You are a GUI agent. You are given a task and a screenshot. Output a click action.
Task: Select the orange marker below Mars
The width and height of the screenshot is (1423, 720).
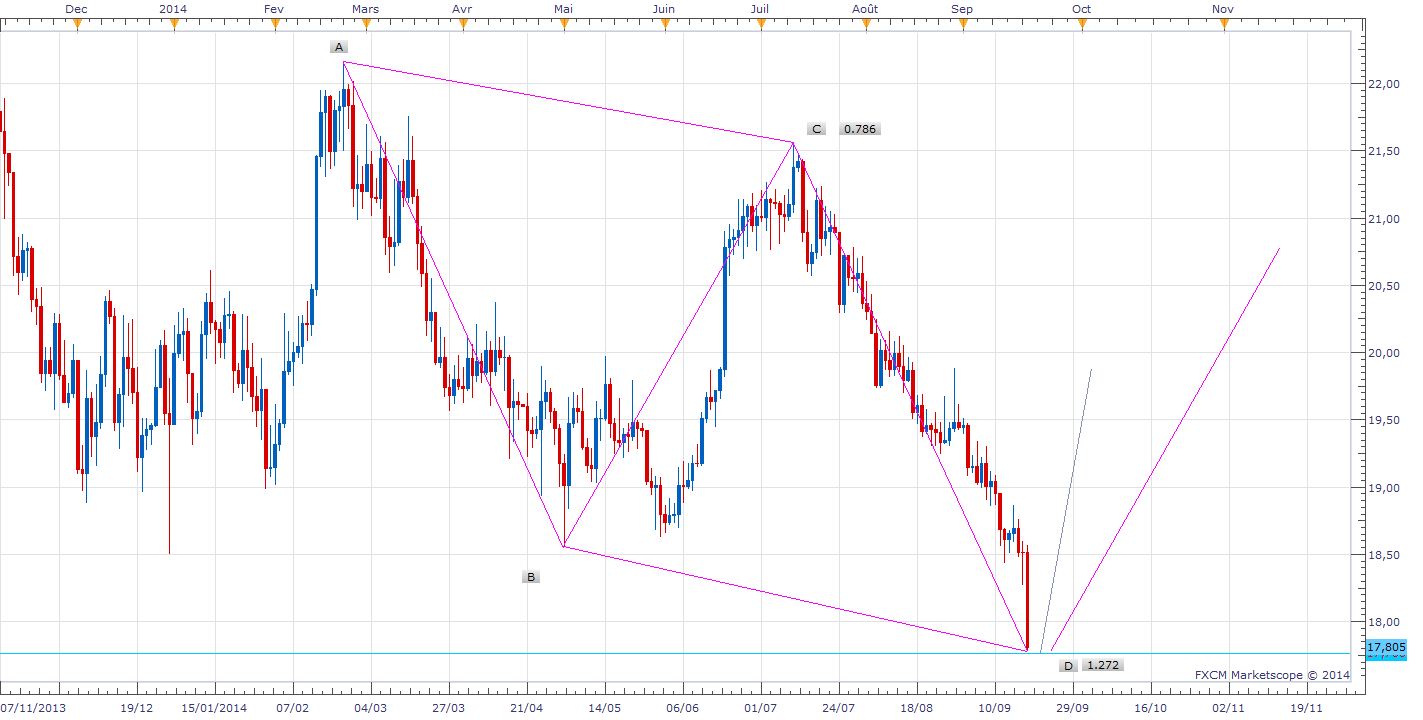click(366, 24)
